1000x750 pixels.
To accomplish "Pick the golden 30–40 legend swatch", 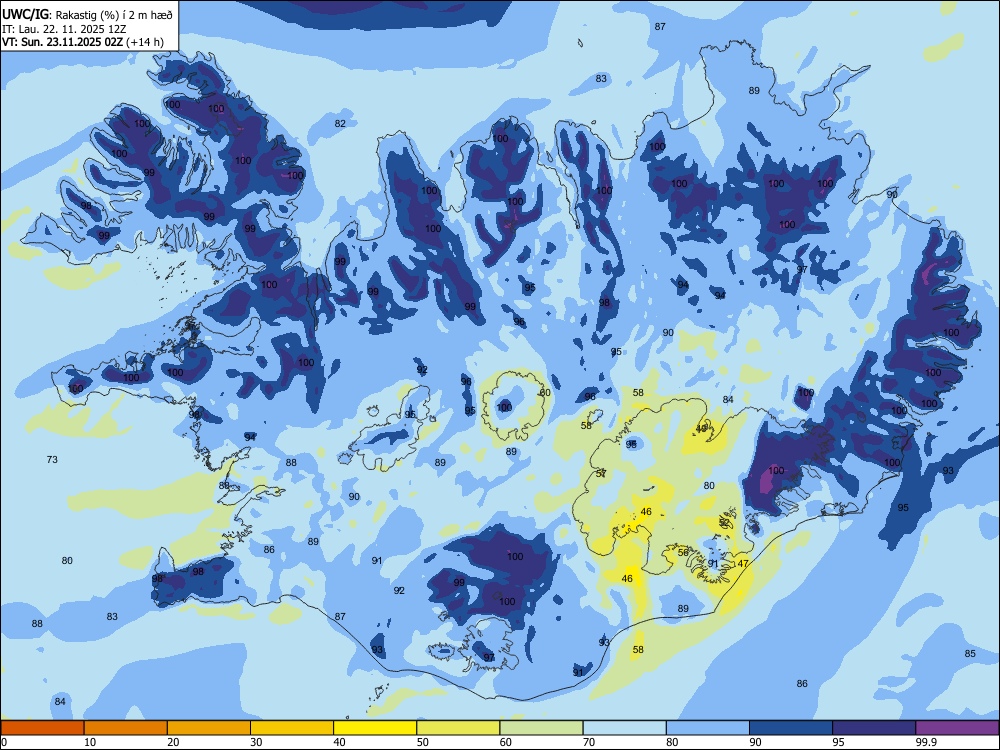I will (x=292, y=728).
